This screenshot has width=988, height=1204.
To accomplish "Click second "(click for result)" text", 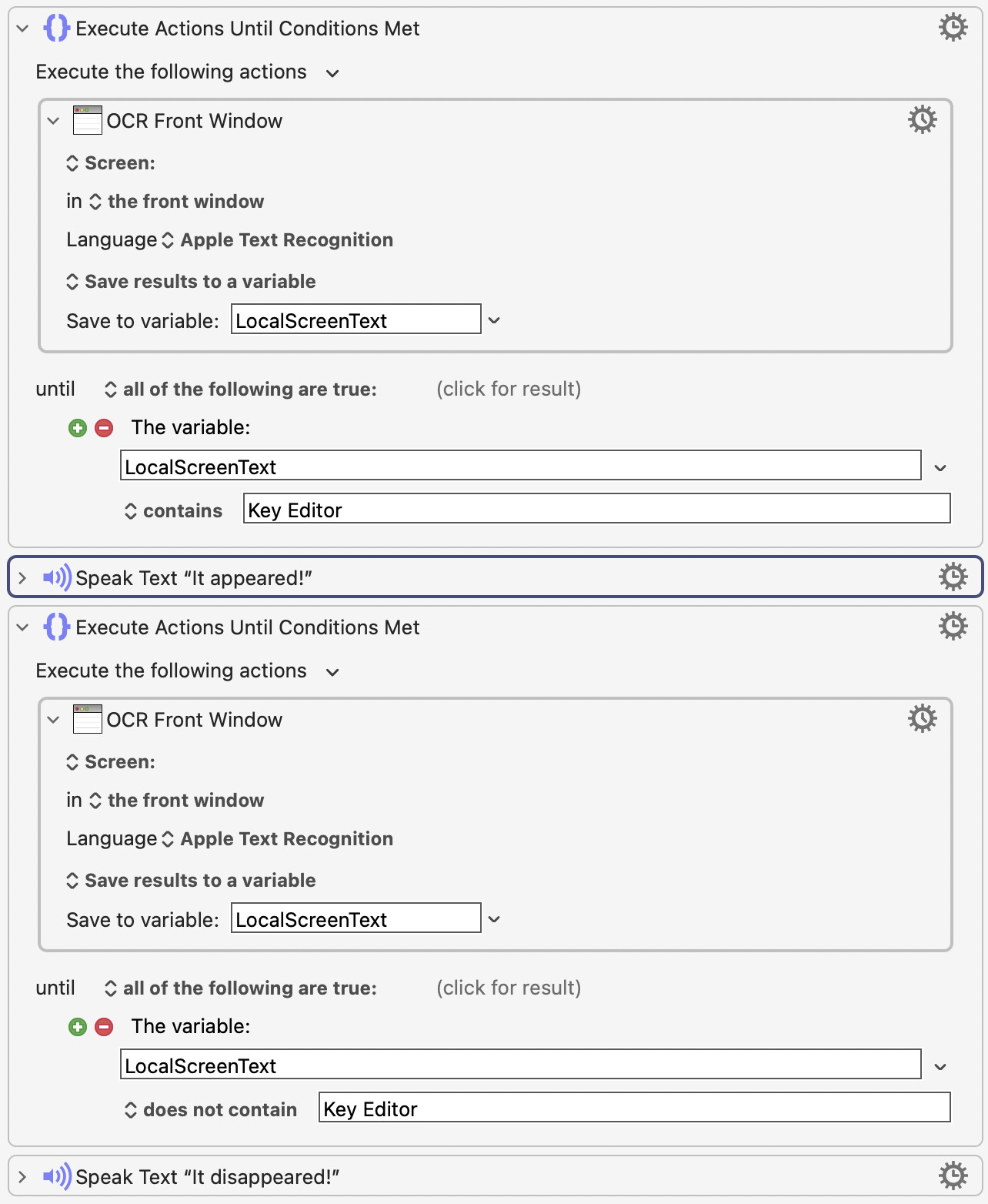I will pyautogui.click(x=509, y=988).
